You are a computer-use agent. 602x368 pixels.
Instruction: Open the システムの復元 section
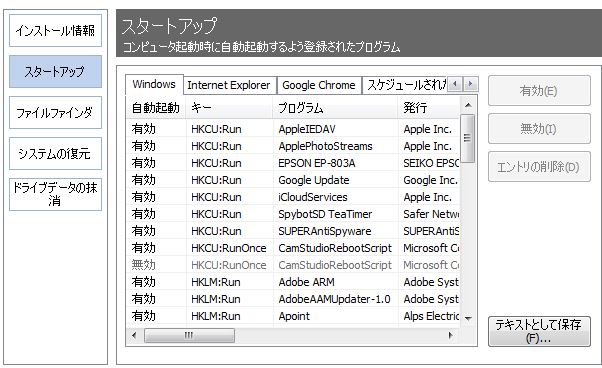tap(55, 153)
